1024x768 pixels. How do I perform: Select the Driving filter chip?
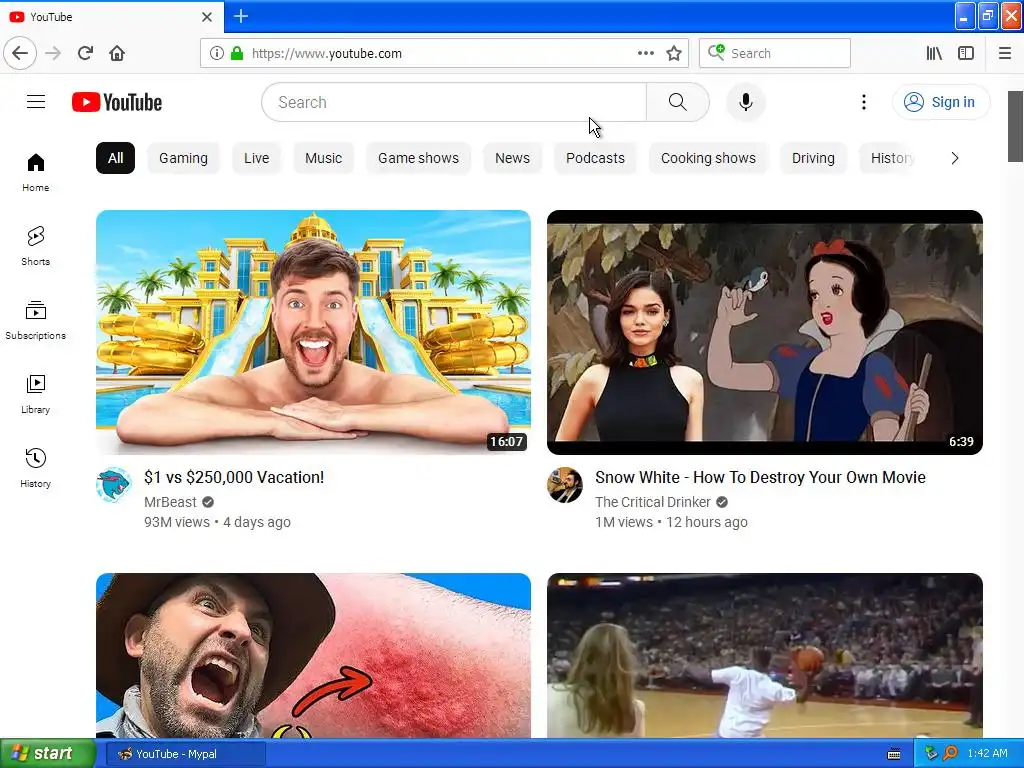click(813, 158)
